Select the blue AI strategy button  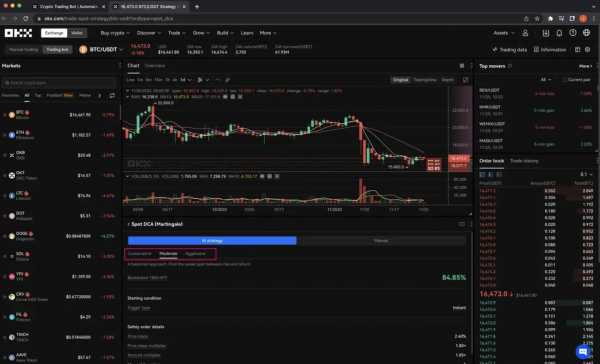coord(212,241)
